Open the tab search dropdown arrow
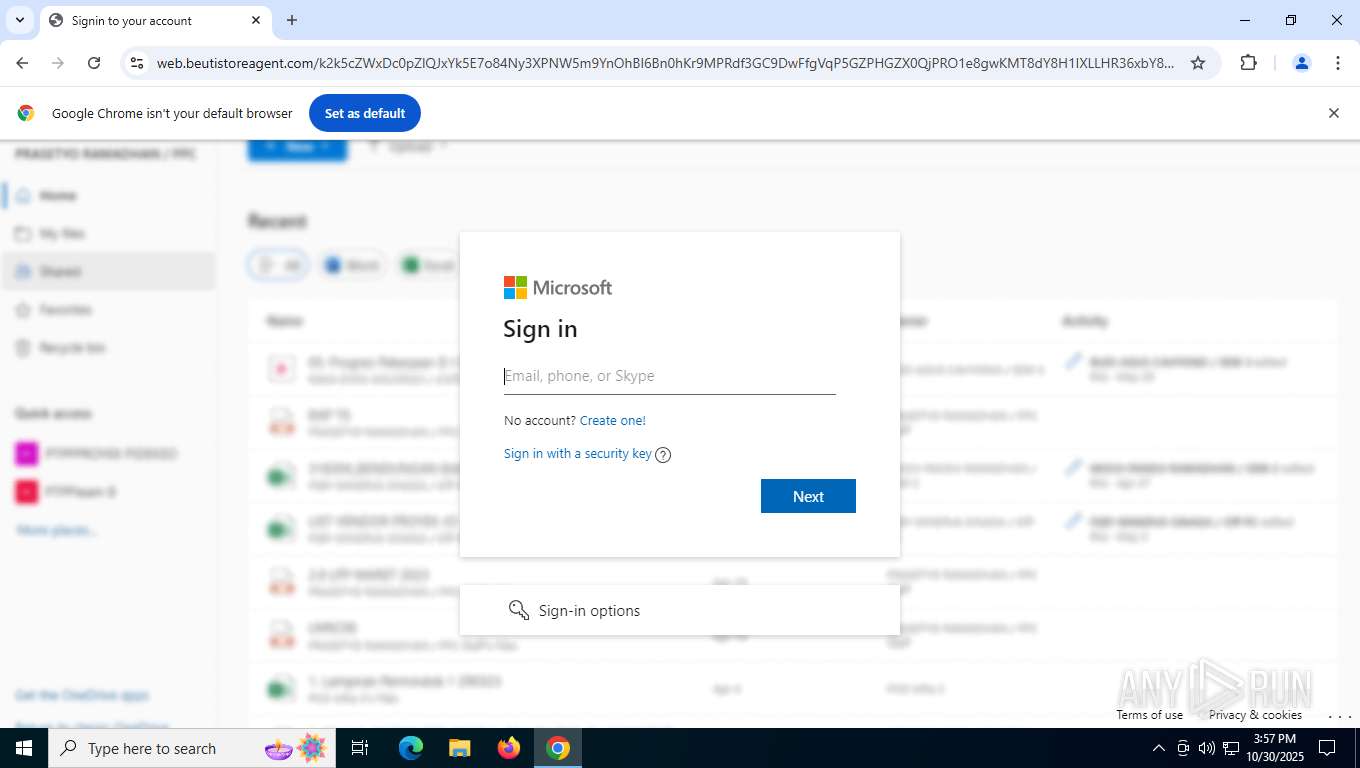 pyautogui.click(x=19, y=20)
